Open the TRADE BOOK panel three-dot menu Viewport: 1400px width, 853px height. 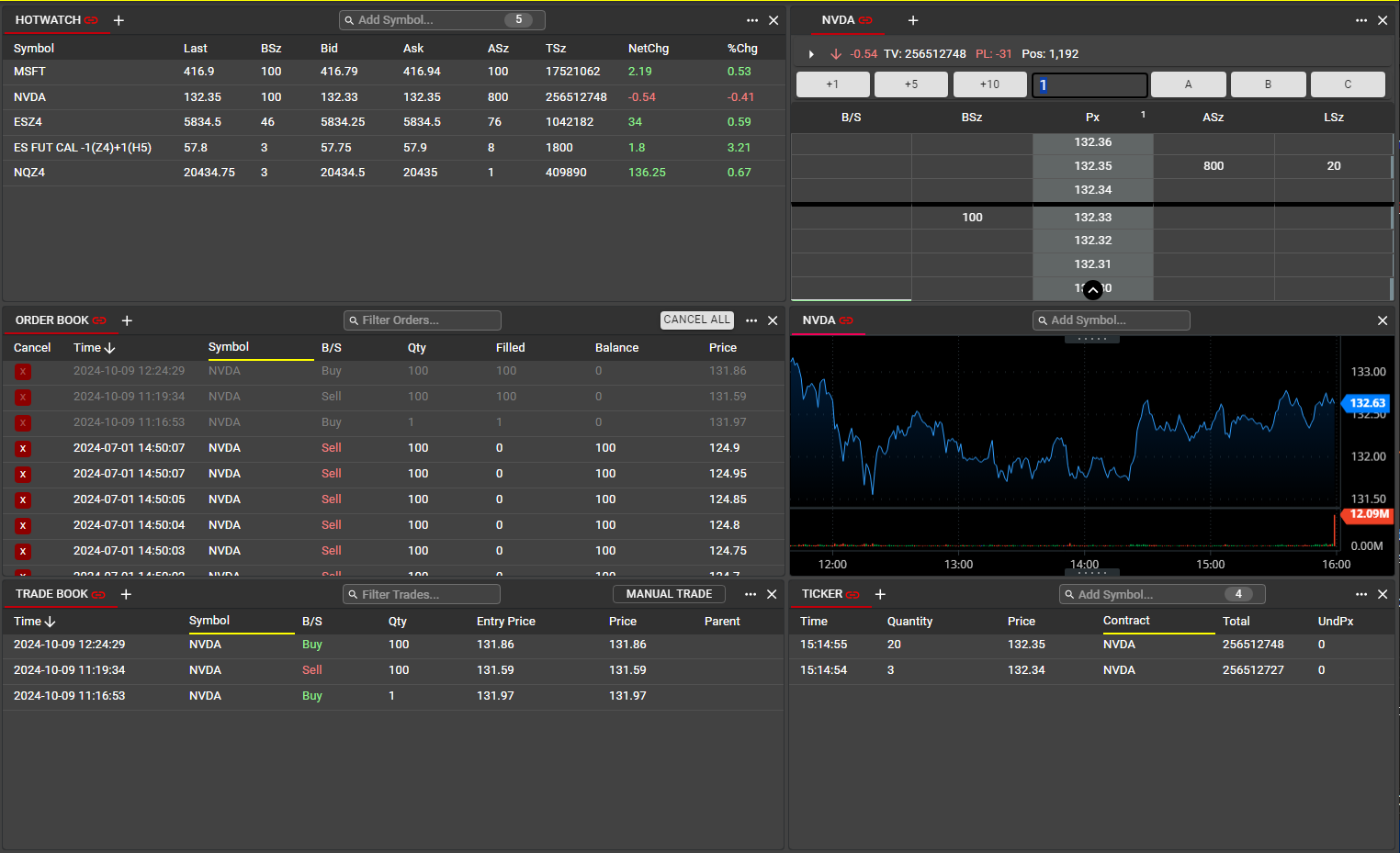point(751,595)
